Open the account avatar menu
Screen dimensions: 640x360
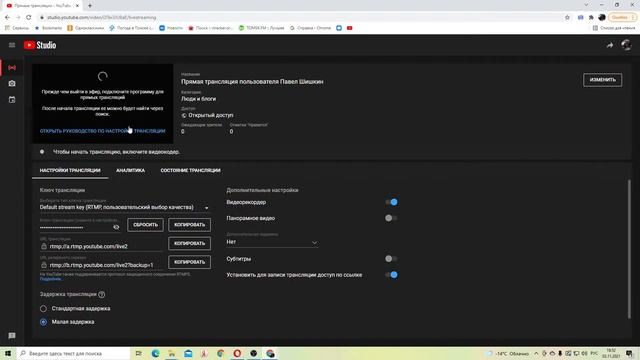click(x=626, y=44)
